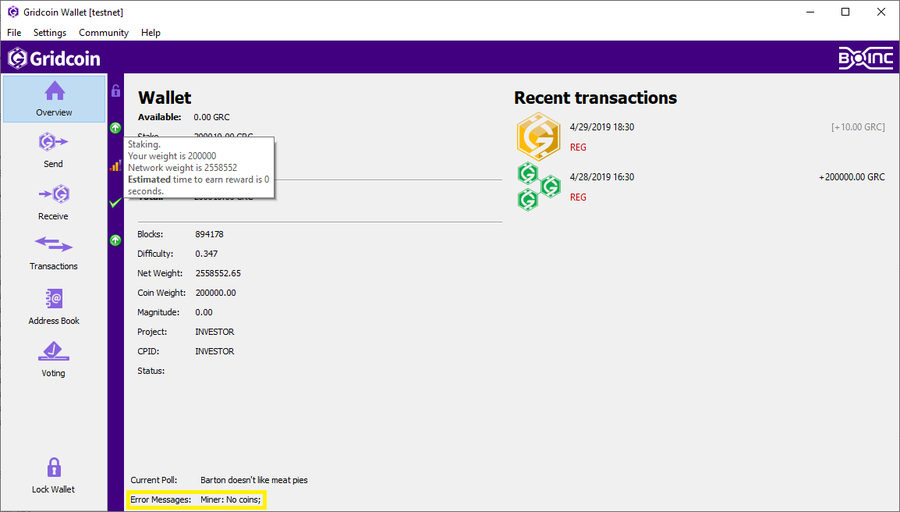Minimize the Gridcoin Wallet window
This screenshot has height=512, width=900.
[810, 12]
